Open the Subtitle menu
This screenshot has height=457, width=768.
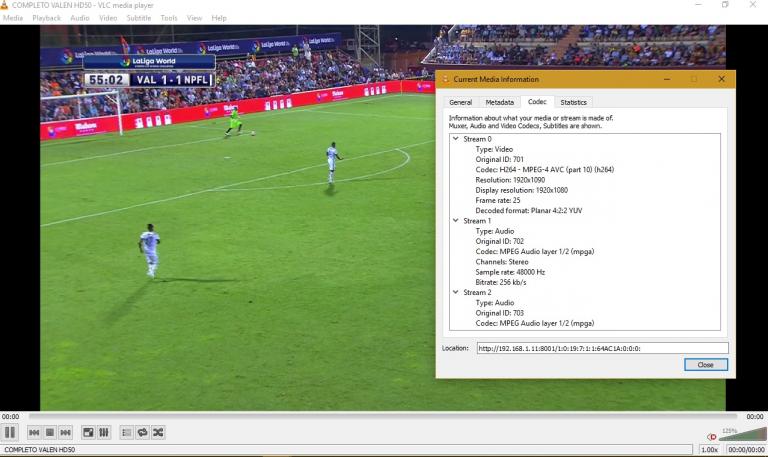(x=138, y=18)
